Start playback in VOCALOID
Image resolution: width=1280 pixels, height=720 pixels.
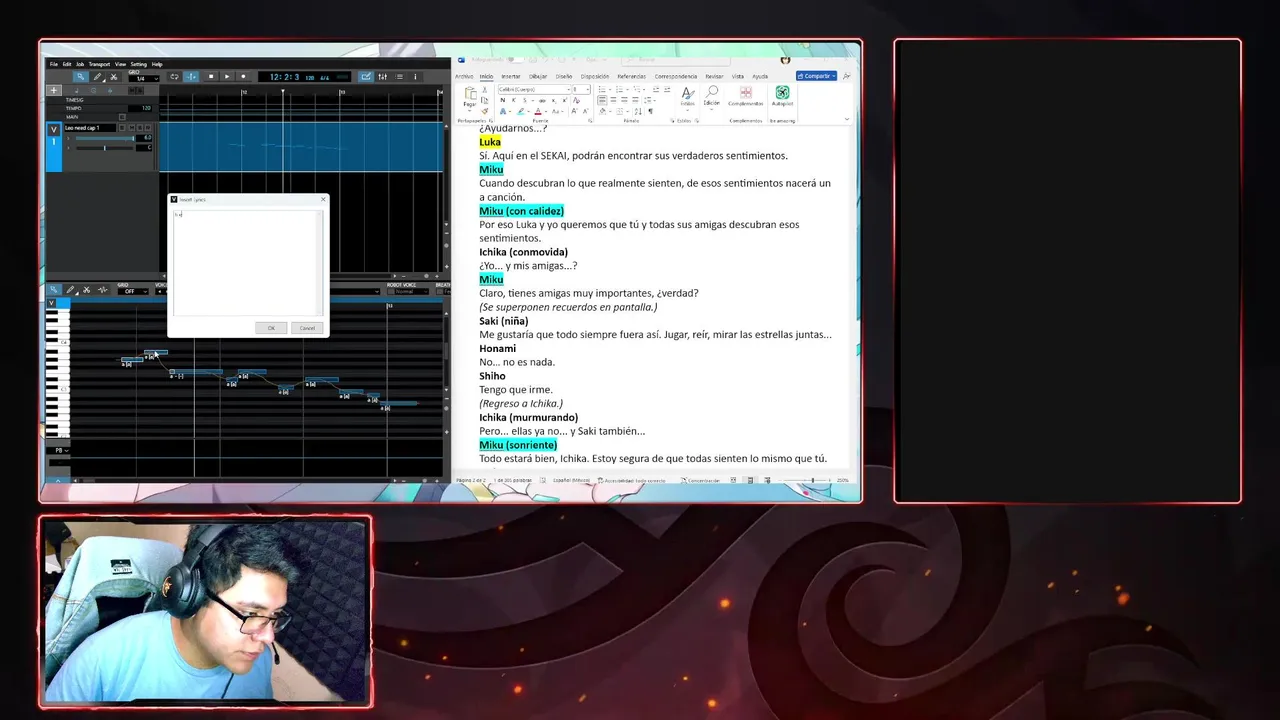[x=227, y=77]
